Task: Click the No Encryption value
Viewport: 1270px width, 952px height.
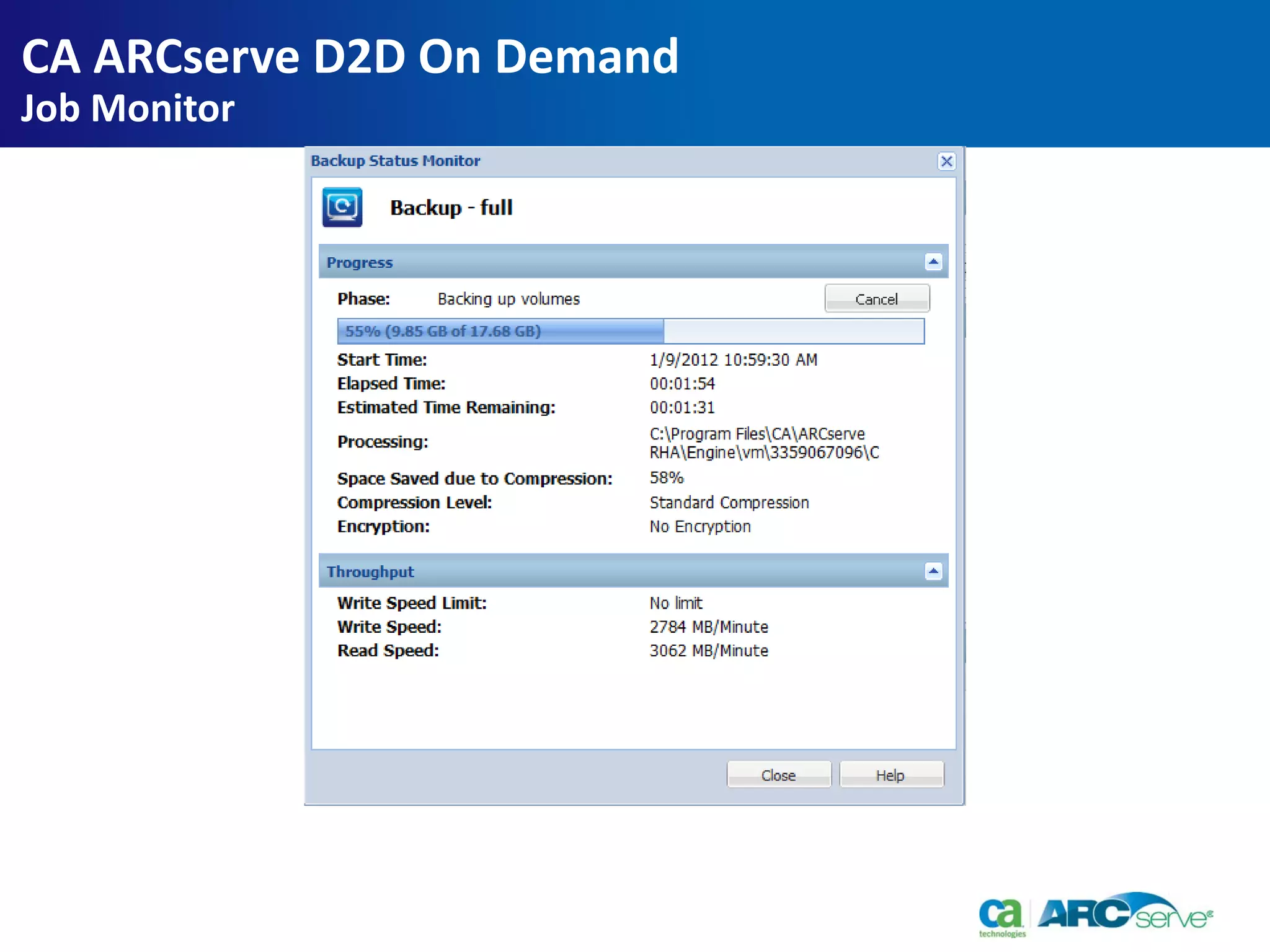Action: (x=700, y=526)
